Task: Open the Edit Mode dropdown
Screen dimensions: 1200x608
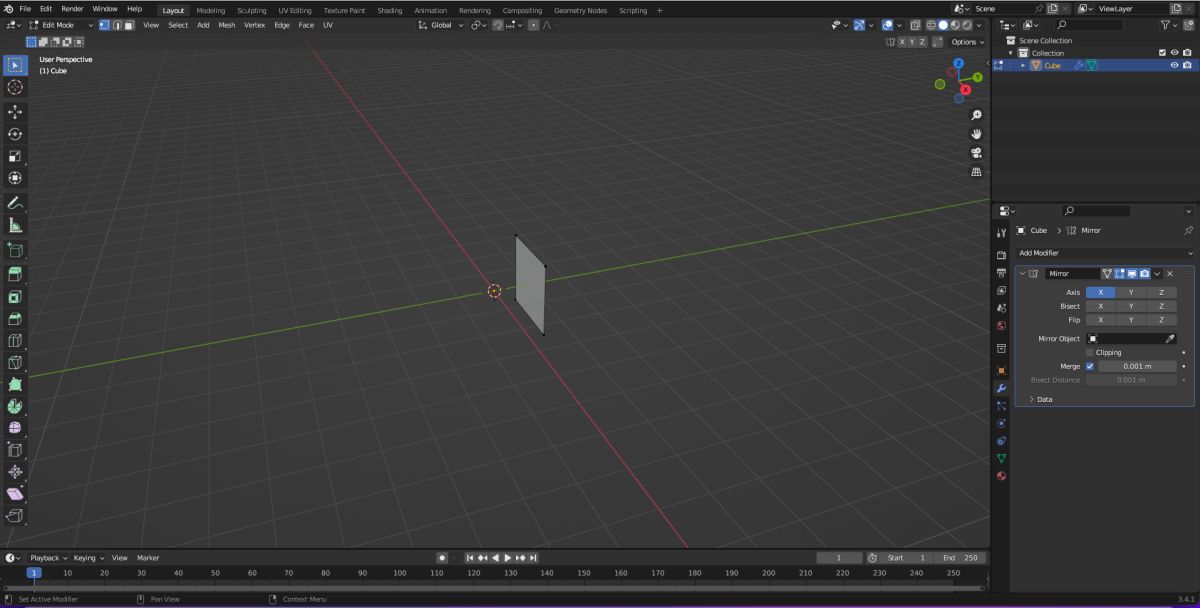Action: pyautogui.click(x=61, y=25)
